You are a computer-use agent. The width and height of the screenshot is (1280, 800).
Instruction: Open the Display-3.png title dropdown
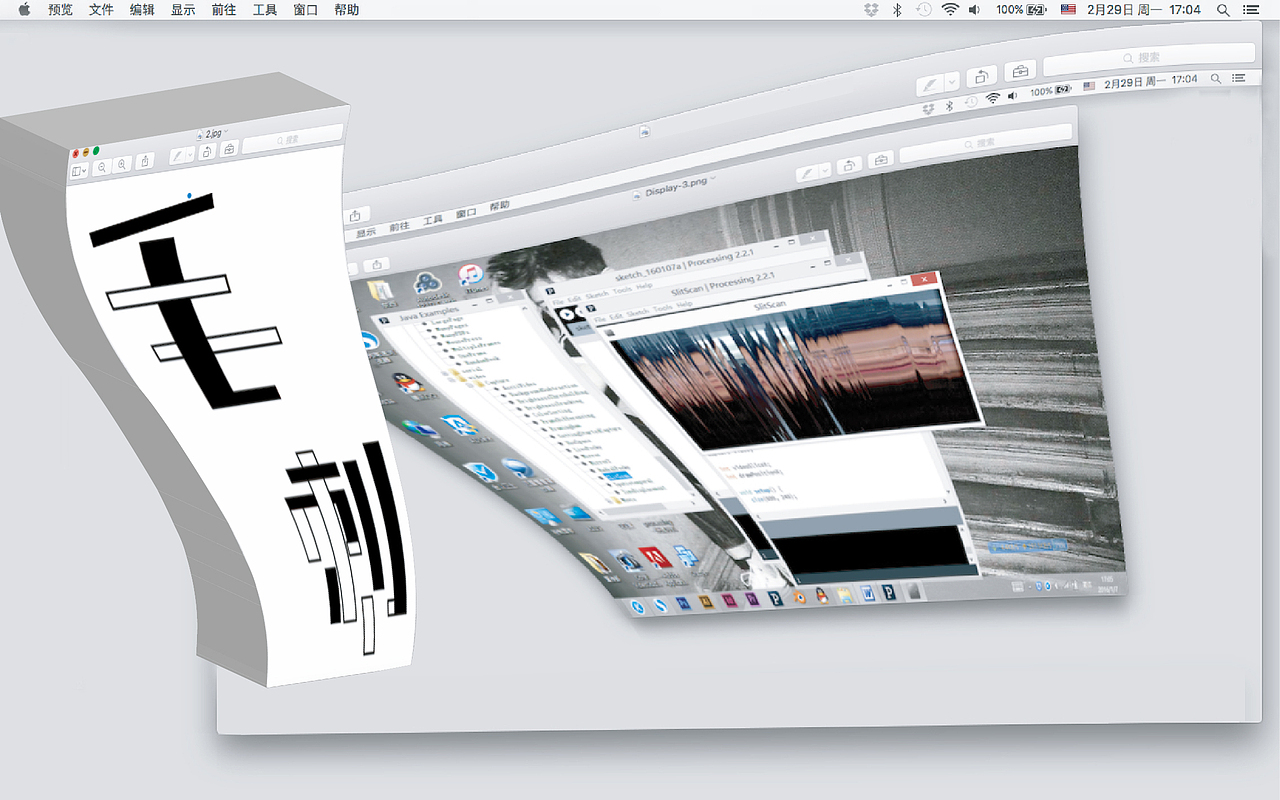(x=712, y=178)
